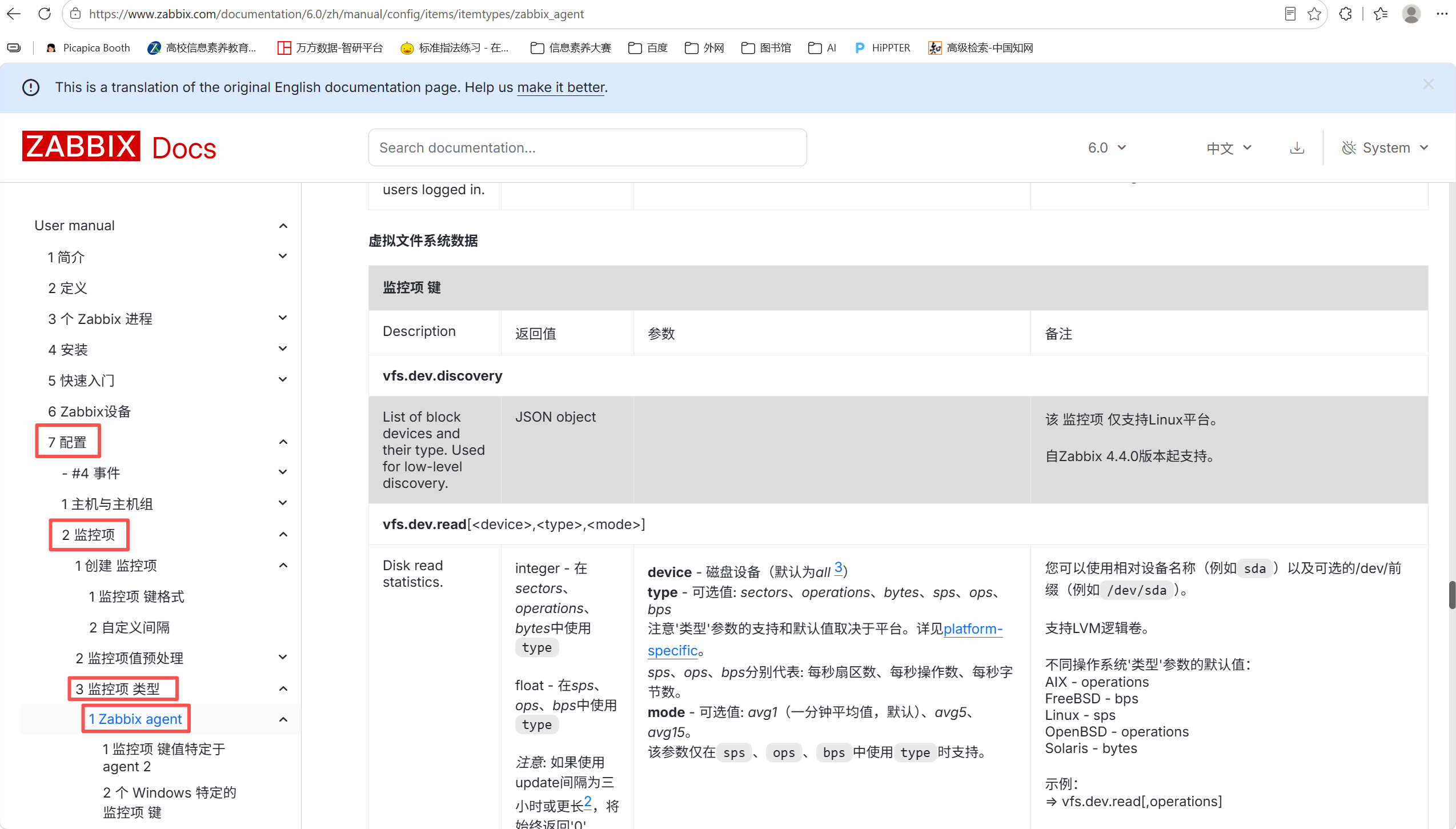Open browser extensions puzzle icon
This screenshot has height=829, width=1456.
(x=1345, y=14)
